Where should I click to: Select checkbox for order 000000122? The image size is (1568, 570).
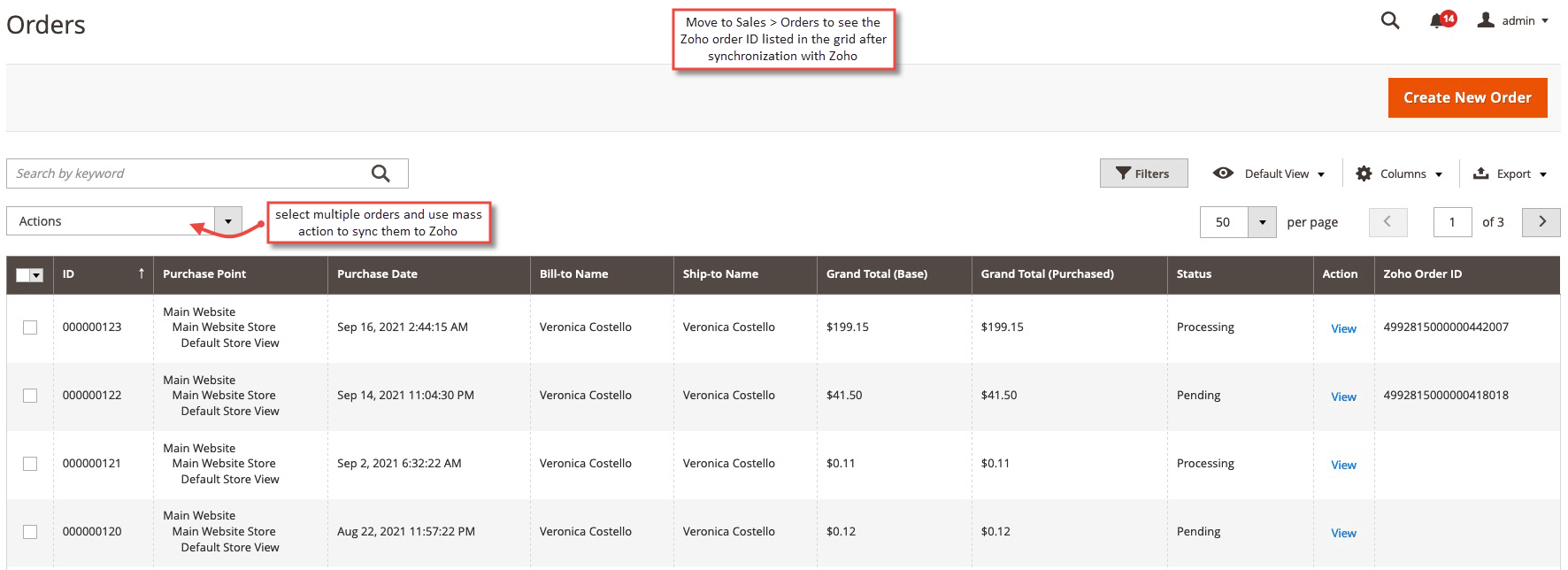[x=30, y=396]
